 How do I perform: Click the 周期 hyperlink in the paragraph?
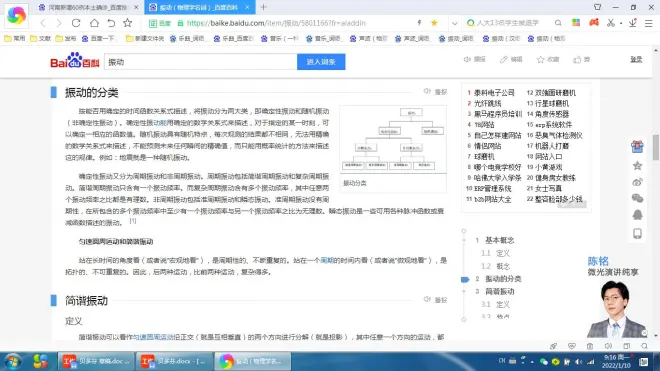[x=327, y=261]
